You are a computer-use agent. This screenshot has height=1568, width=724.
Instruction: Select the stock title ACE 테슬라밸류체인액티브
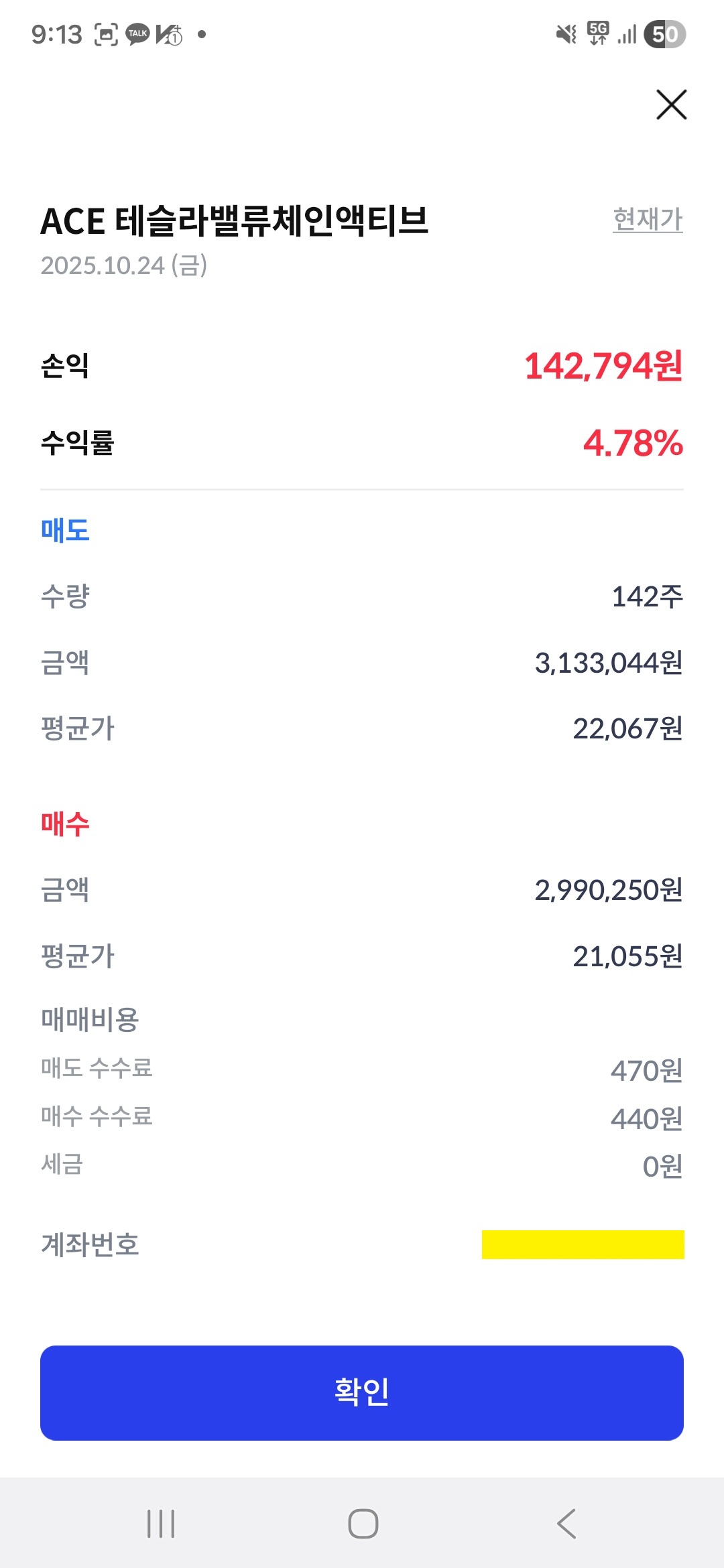point(235,220)
